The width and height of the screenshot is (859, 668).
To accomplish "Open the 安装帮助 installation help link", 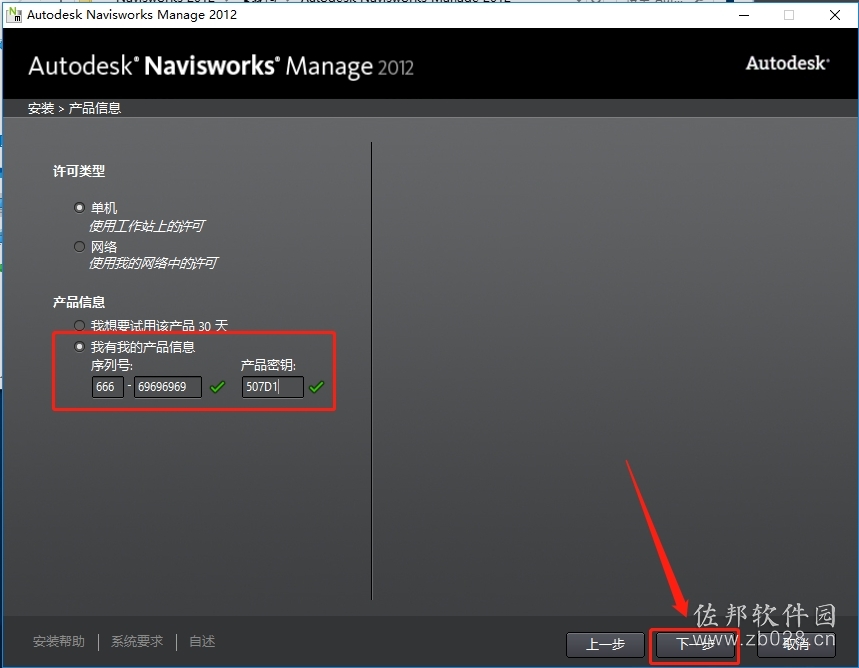I will (59, 641).
